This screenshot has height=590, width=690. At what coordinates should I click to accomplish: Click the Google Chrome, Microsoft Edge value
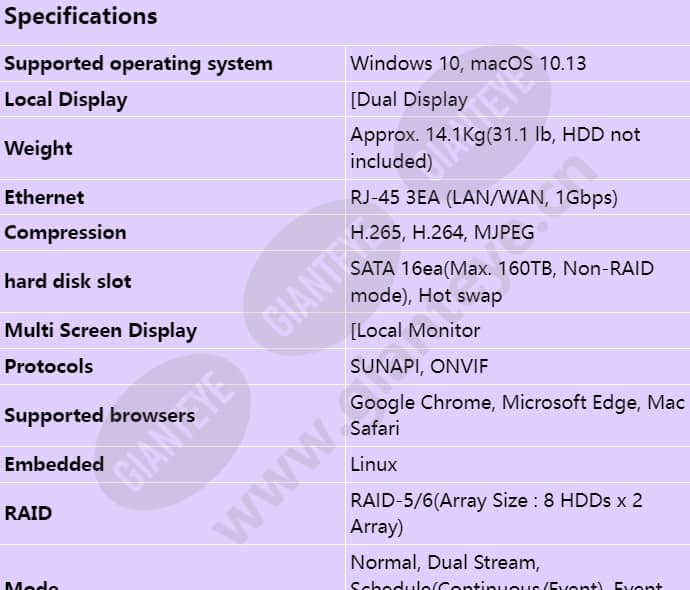click(x=518, y=415)
